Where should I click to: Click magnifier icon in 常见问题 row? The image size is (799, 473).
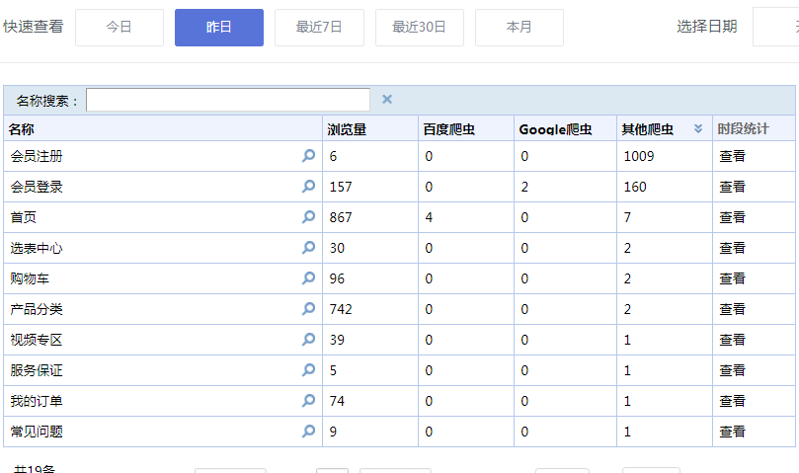tap(308, 431)
